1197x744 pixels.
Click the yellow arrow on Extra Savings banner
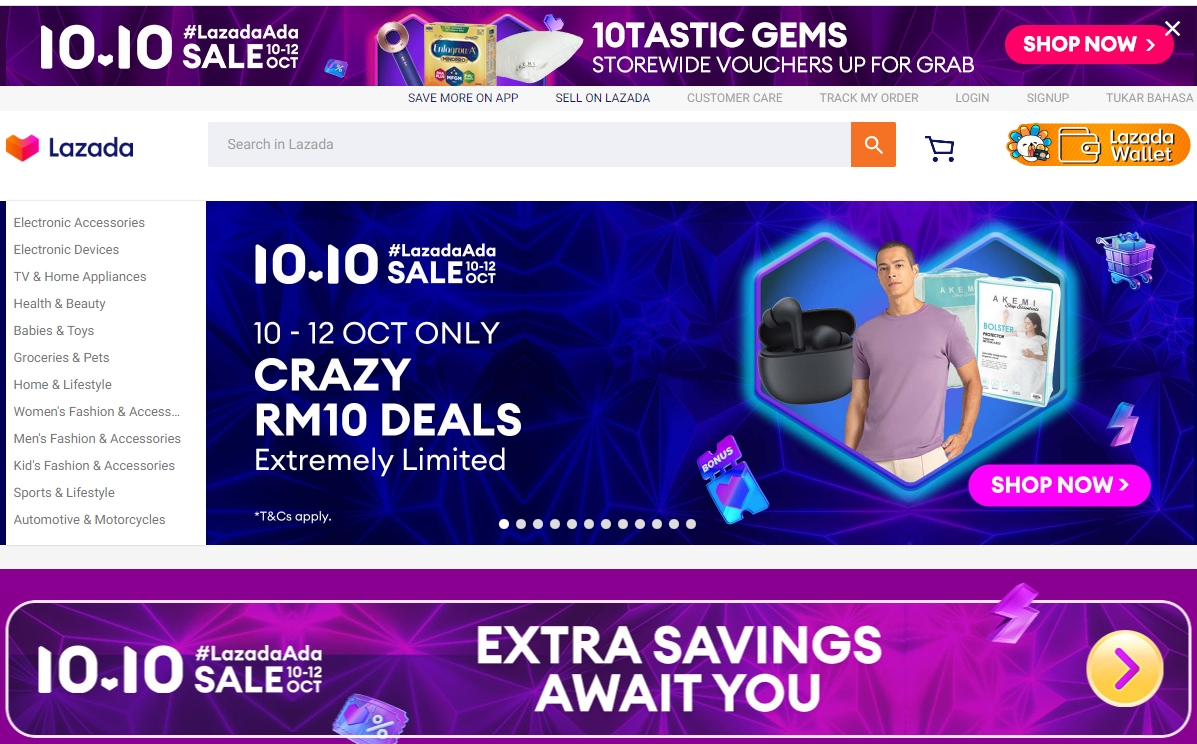1124,668
